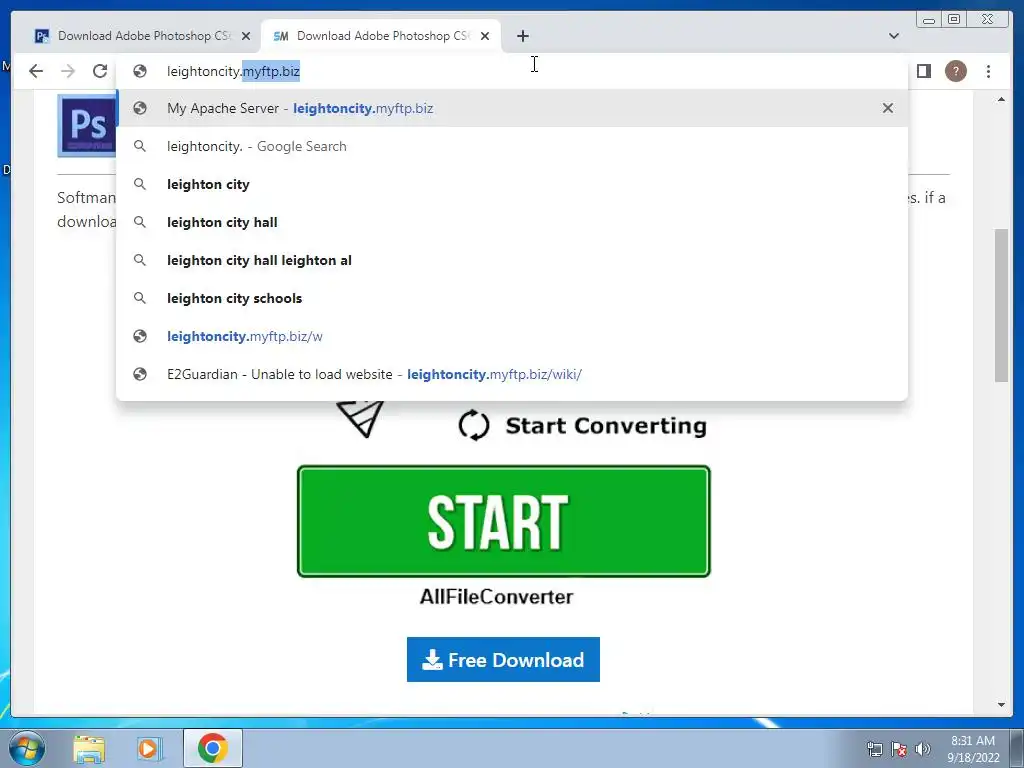Viewport: 1024px width, 768px height.
Task: Open a new tab with the plus button
Action: click(x=522, y=36)
